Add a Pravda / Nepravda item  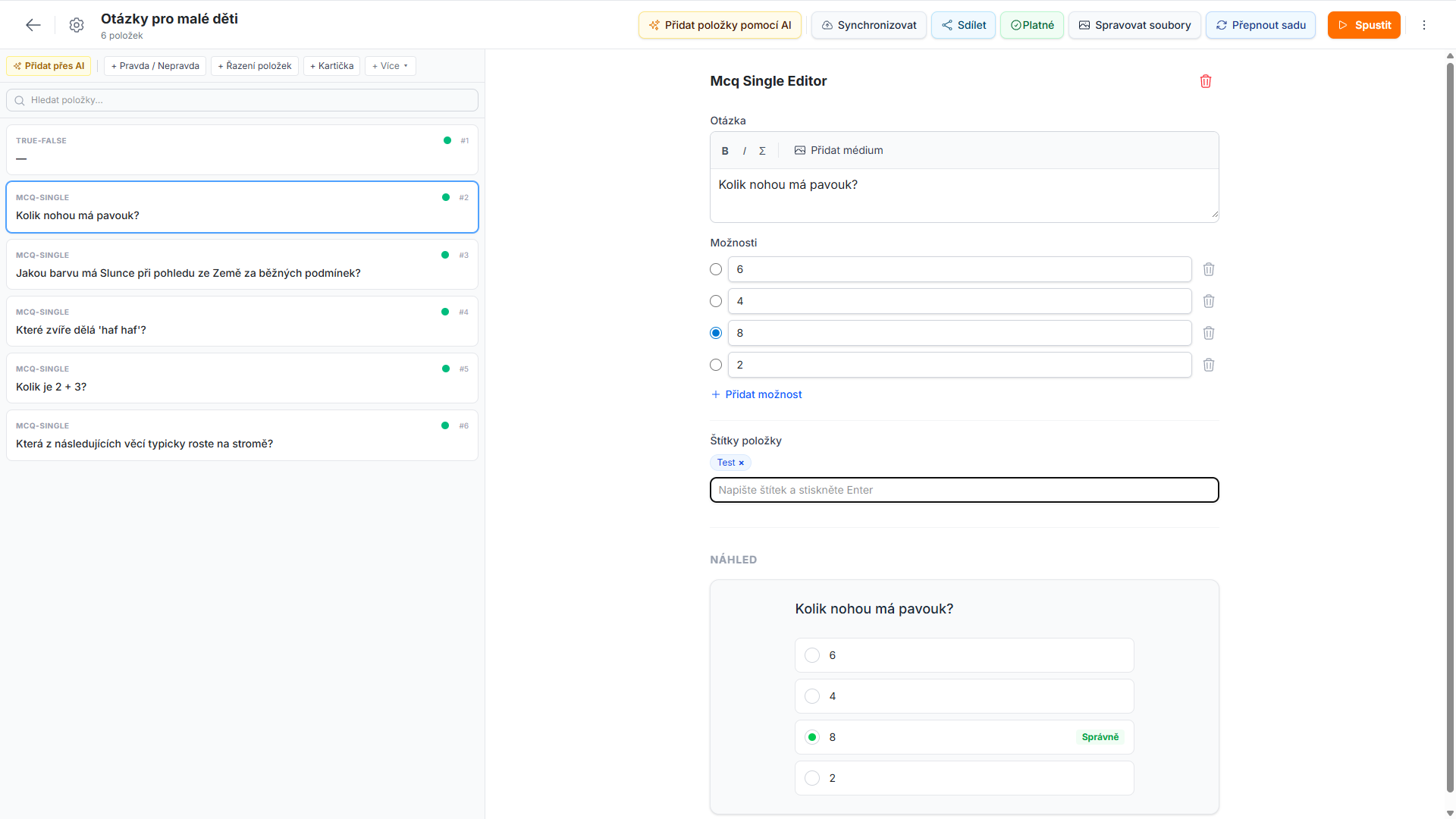[x=155, y=66]
